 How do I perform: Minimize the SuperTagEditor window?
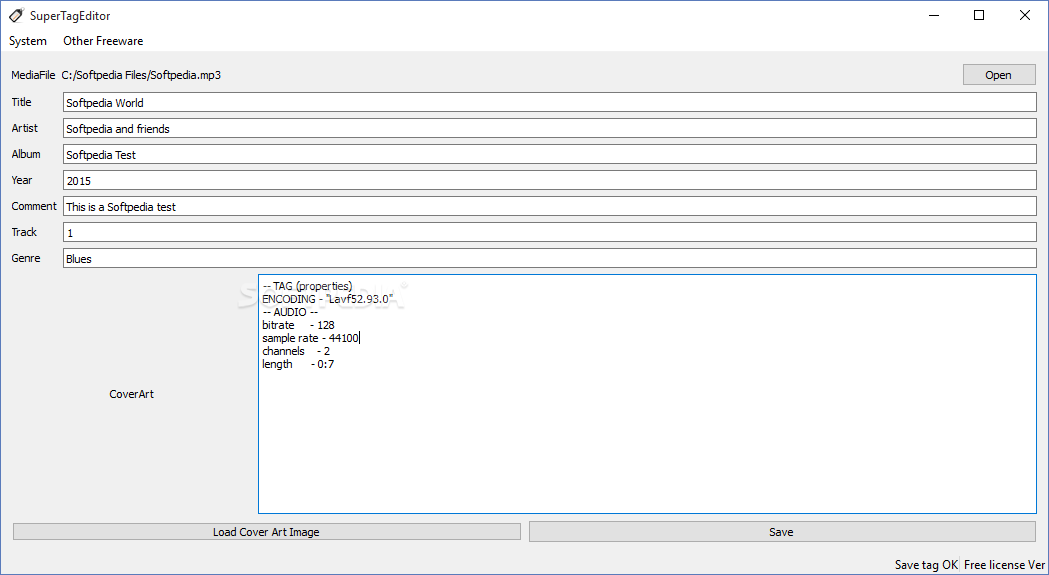934,15
